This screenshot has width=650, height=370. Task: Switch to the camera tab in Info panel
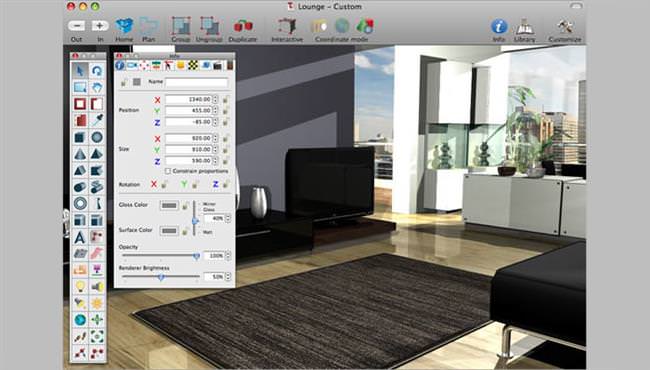[132, 65]
